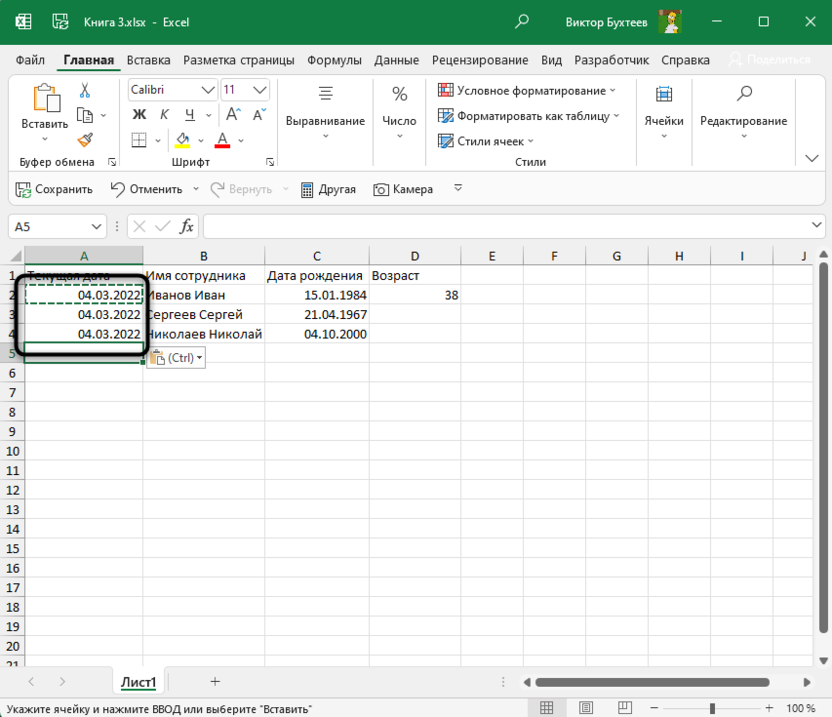The image size is (832, 717).
Task: Click the Отменить undo button
Action: point(146,189)
